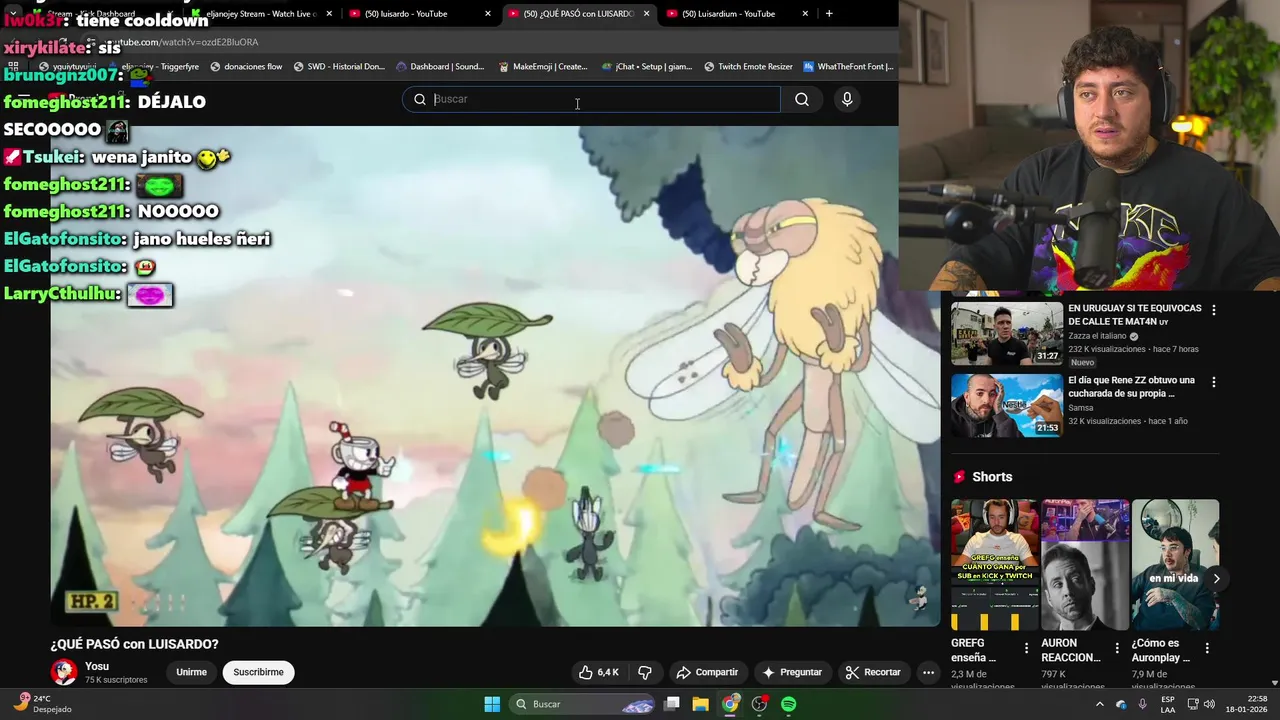
Task: Open 'Twitch Emote Resizer' bookmark
Action: (748, 67)
